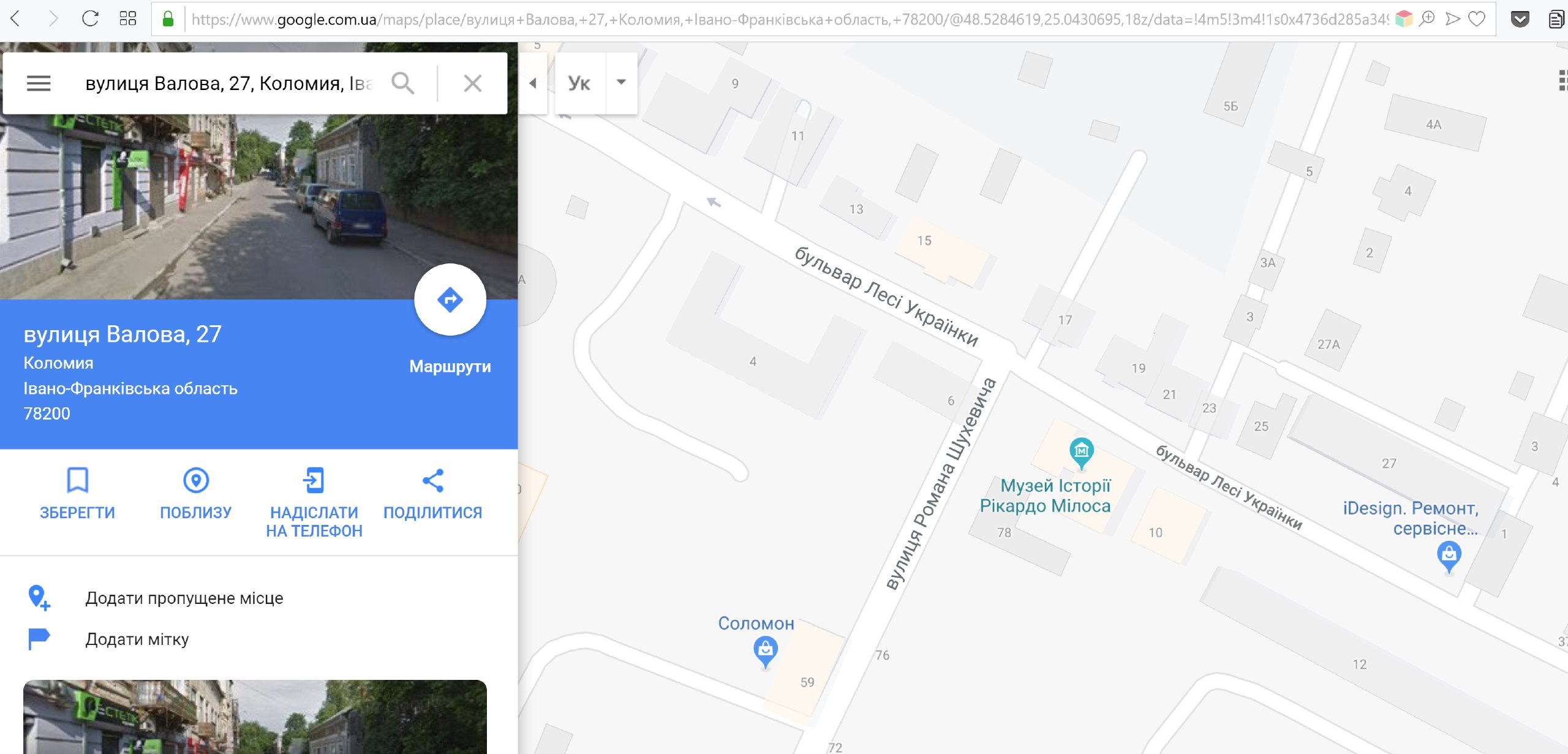Collapse the side panel arrow
Viewport: 1568px width, 754px height.
click(x=533, y=83)
